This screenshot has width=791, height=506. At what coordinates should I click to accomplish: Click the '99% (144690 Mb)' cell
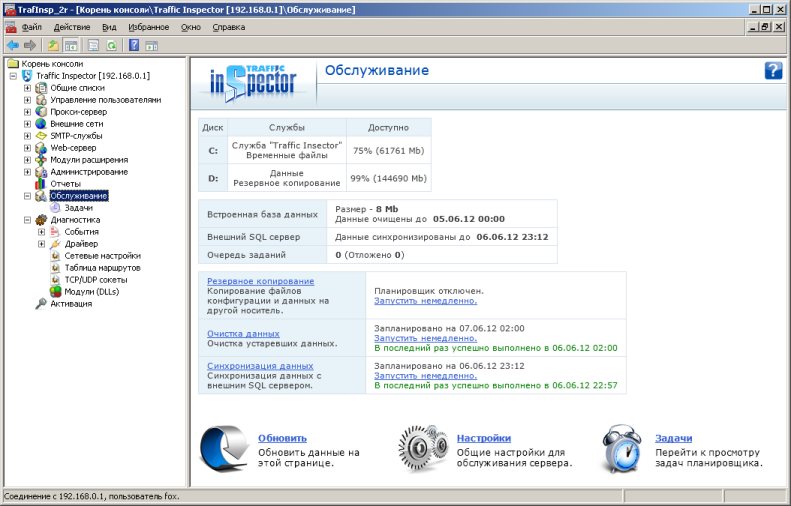click(x=388, y=178)
